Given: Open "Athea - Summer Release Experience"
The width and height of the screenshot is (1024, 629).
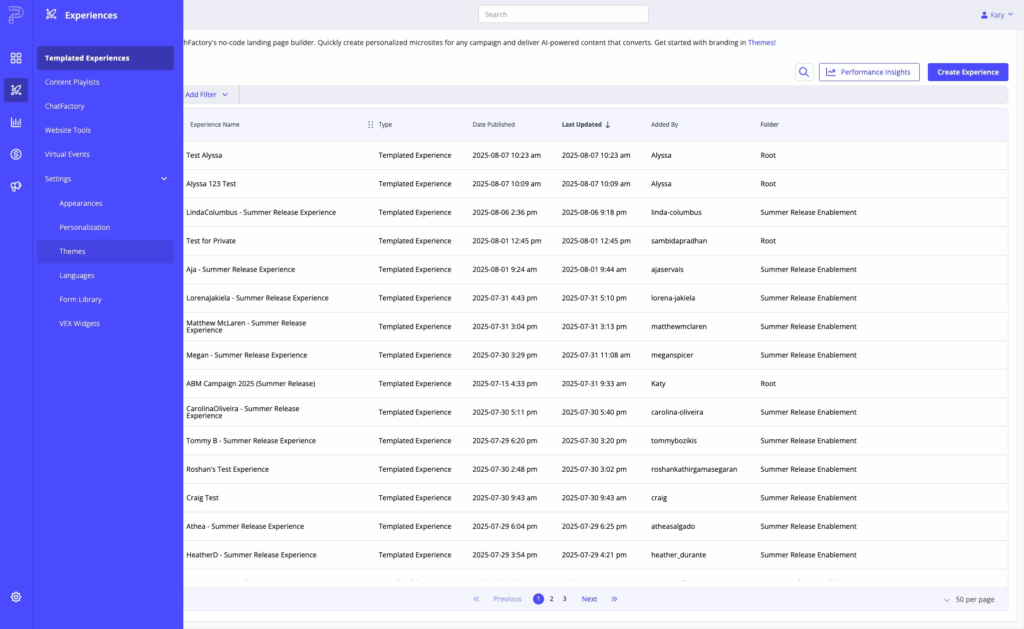Looking at the screenshot, I should pyautogui.click(x=245, y=526).
